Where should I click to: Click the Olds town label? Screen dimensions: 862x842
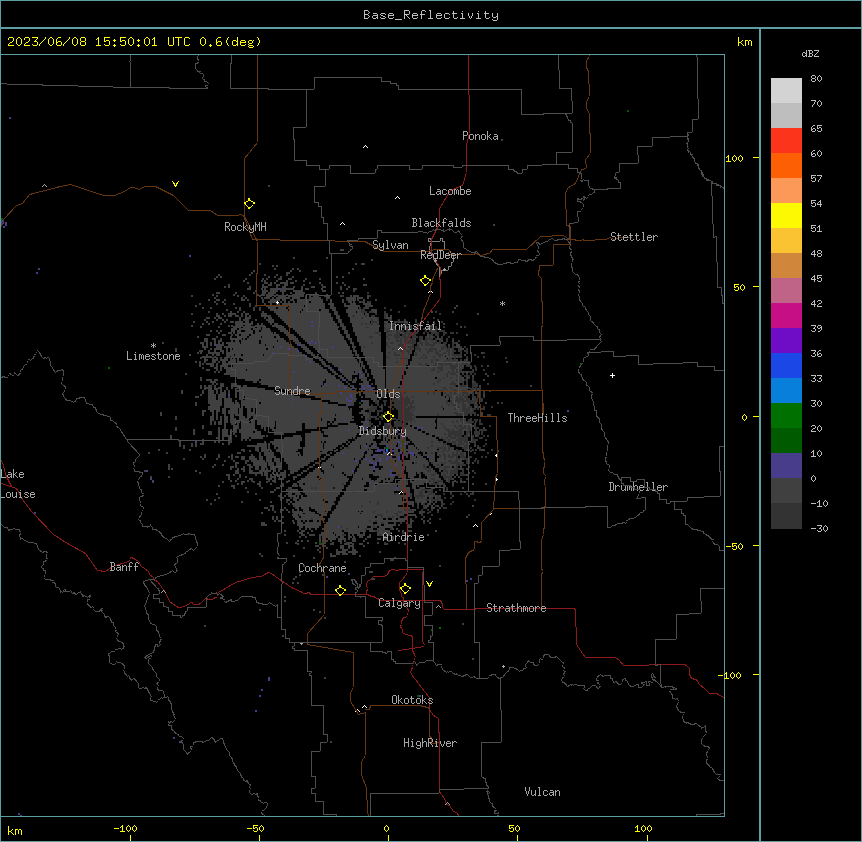tap(388, 394)
